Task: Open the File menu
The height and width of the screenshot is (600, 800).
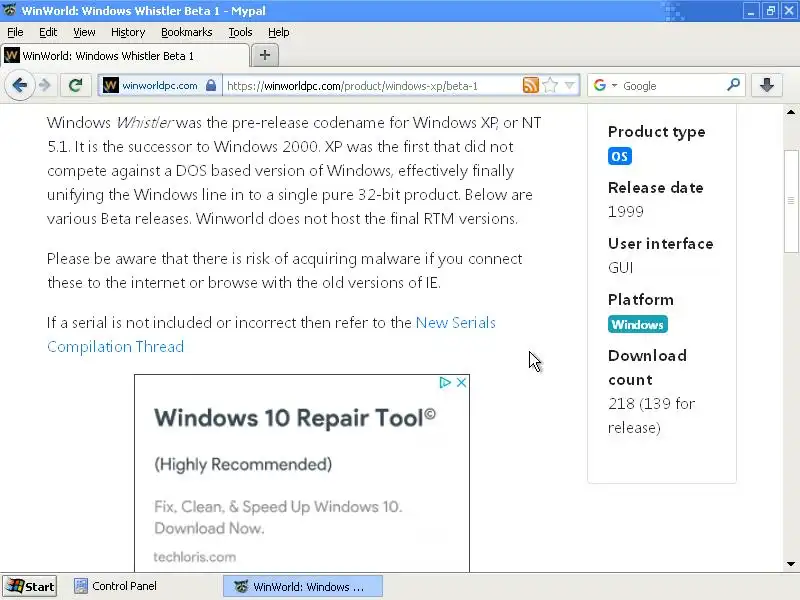Action: pyautogui.click(x=15, y=32)
